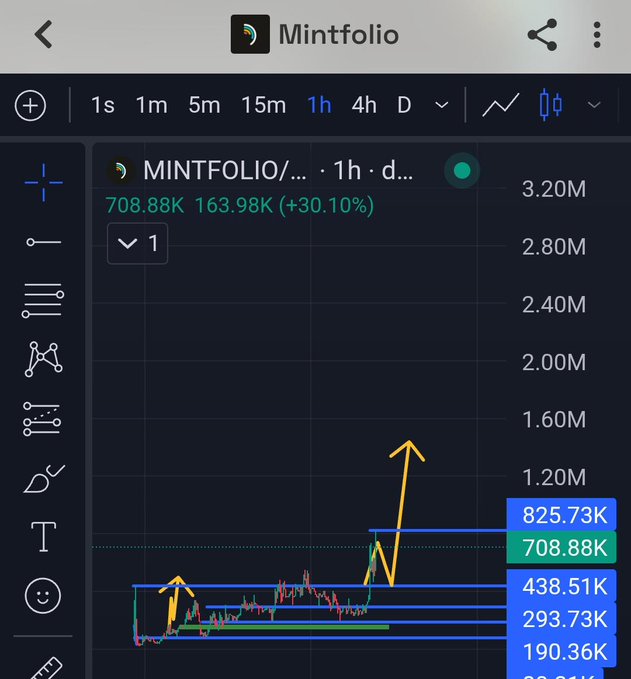The width and height of the screenshot is (631, 679).
Task: Switch to line chart style
Action: click(501, 105)
